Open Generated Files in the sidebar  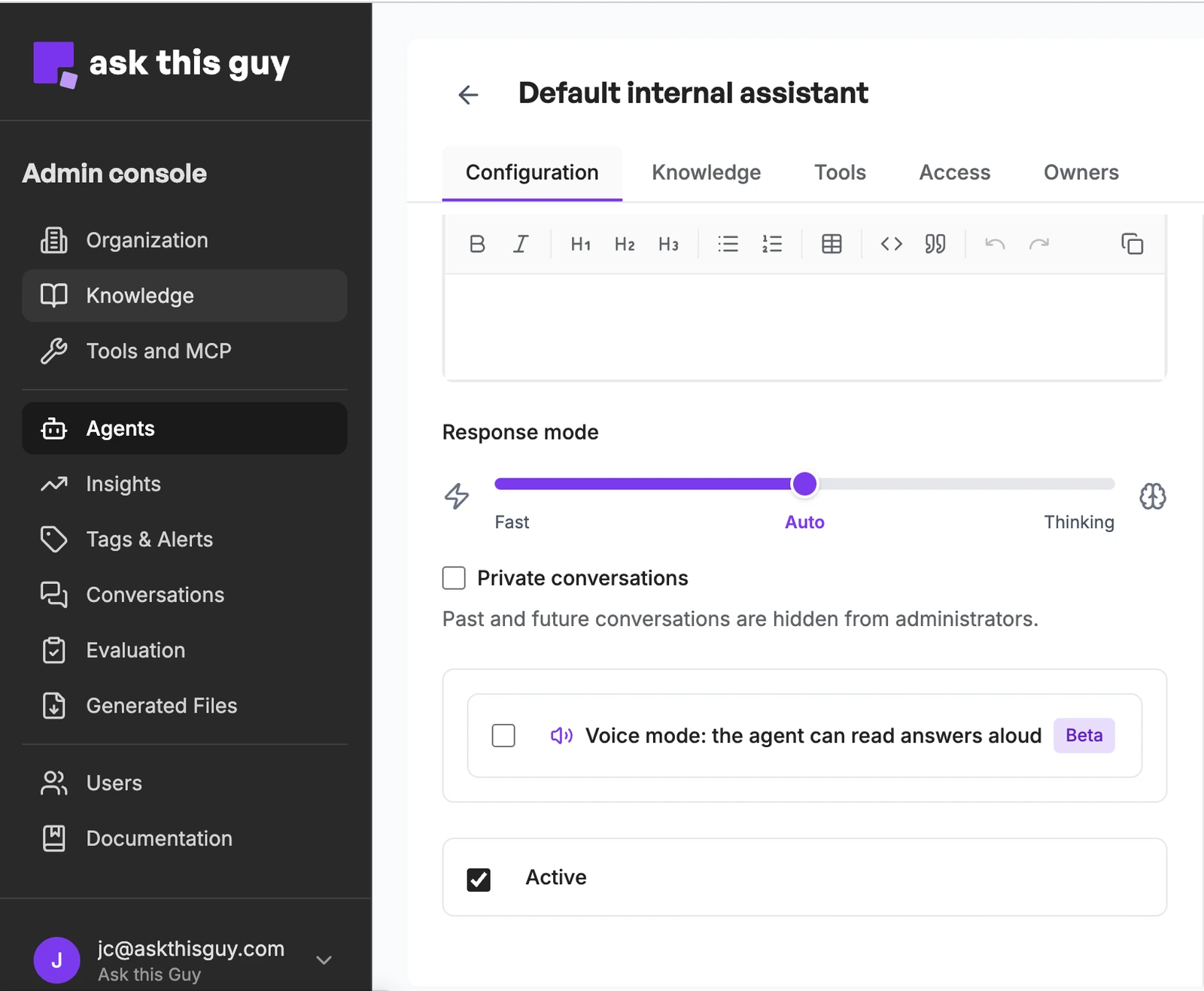[x=184, y=706]
